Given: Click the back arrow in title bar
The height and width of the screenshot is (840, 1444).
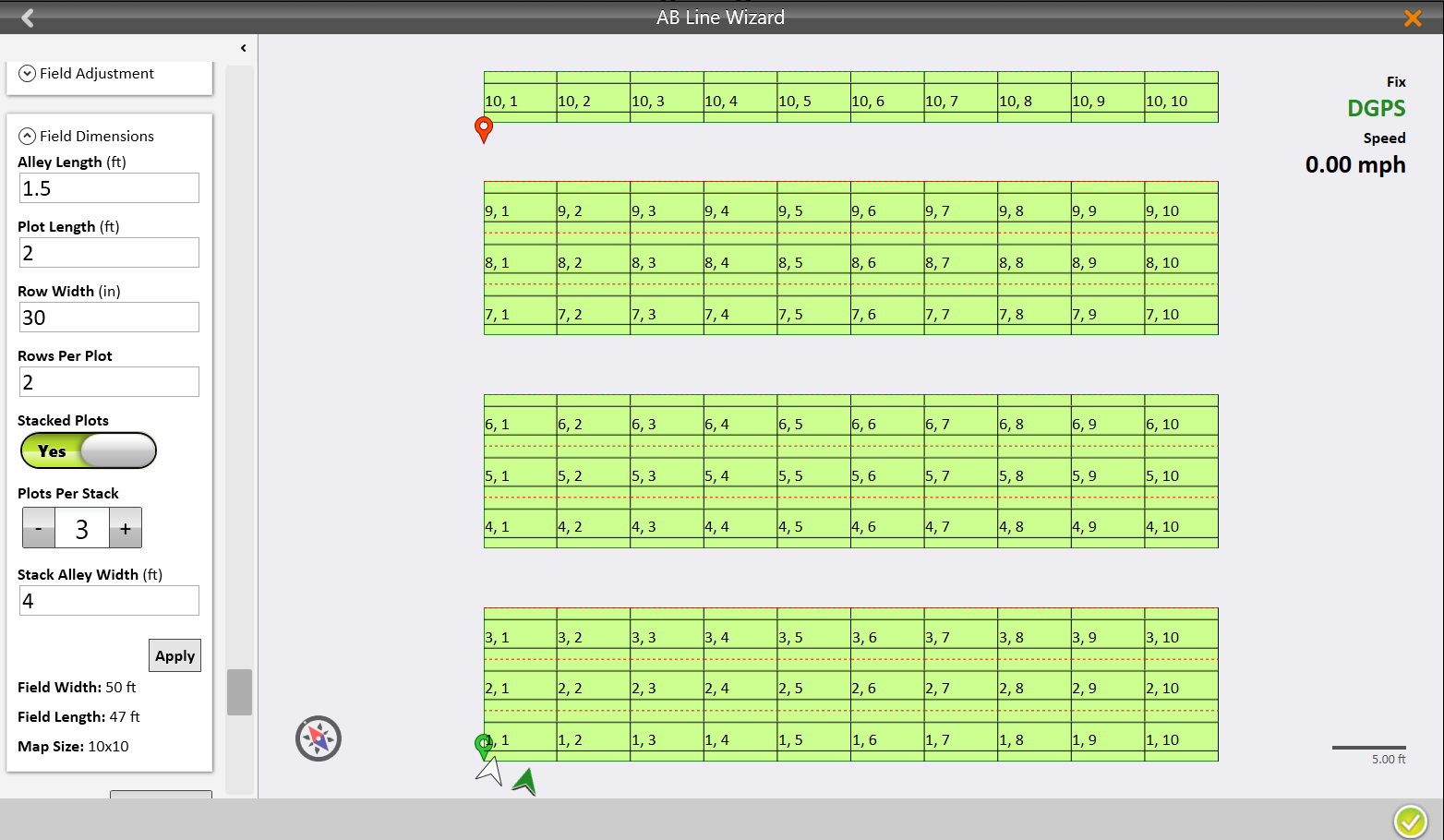Looking at the screenshot, I should click(27, 18).
